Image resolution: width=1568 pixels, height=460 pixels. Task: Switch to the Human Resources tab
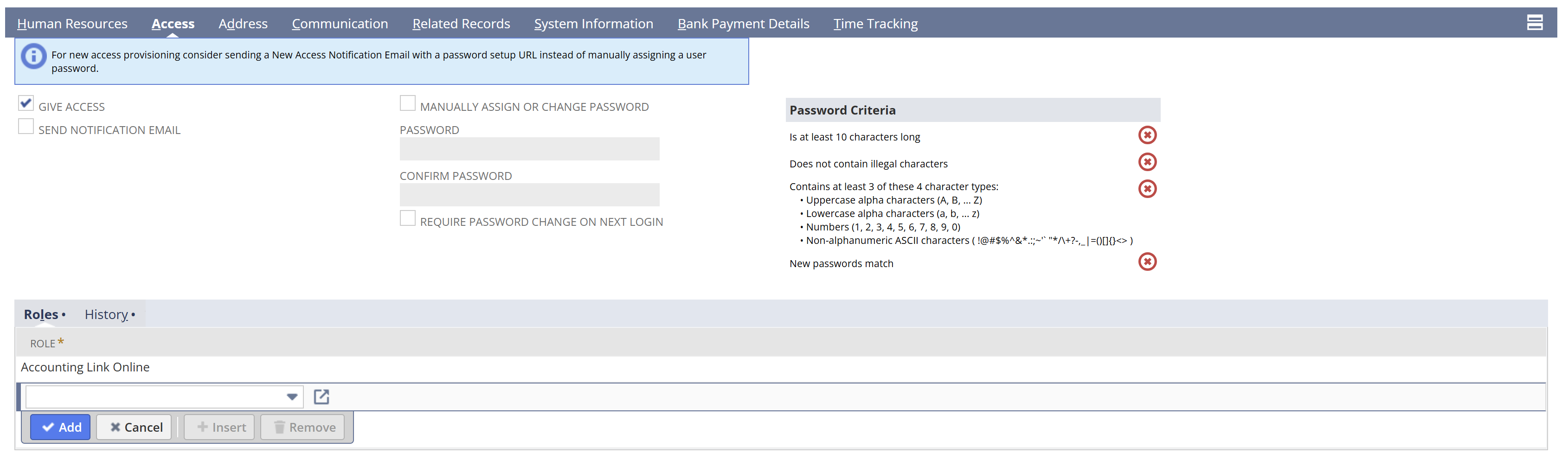(72, 24)
